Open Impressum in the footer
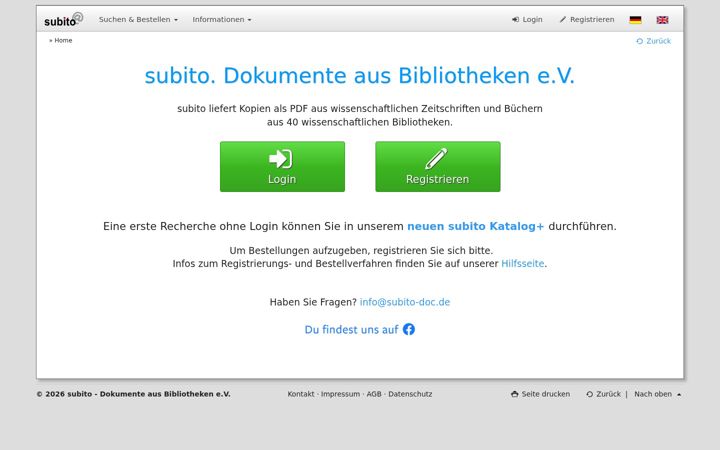The image size is (720, 450). point(340,394)
